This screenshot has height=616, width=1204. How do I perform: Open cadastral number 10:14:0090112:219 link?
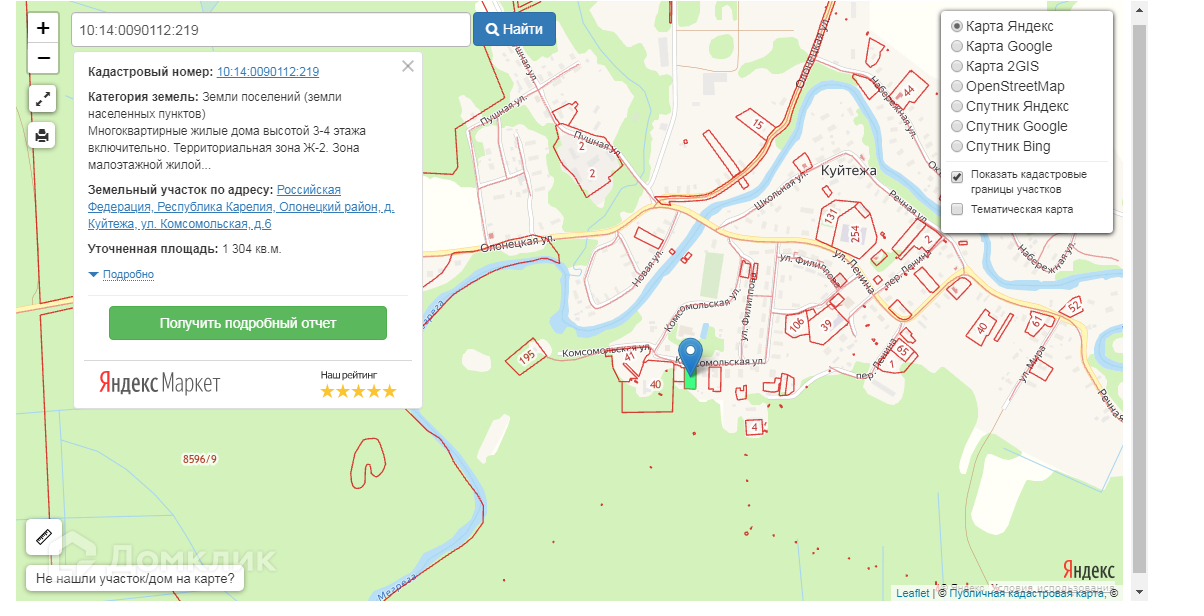[x=268, y=72]
